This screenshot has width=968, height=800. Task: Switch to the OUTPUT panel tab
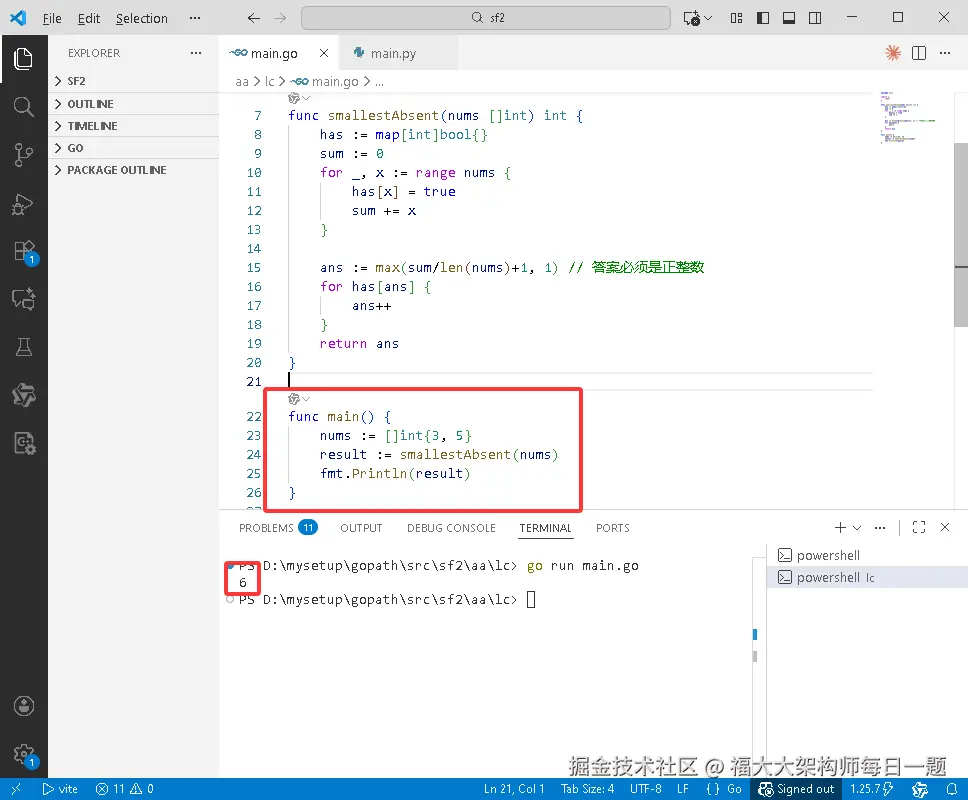[361, 528]
